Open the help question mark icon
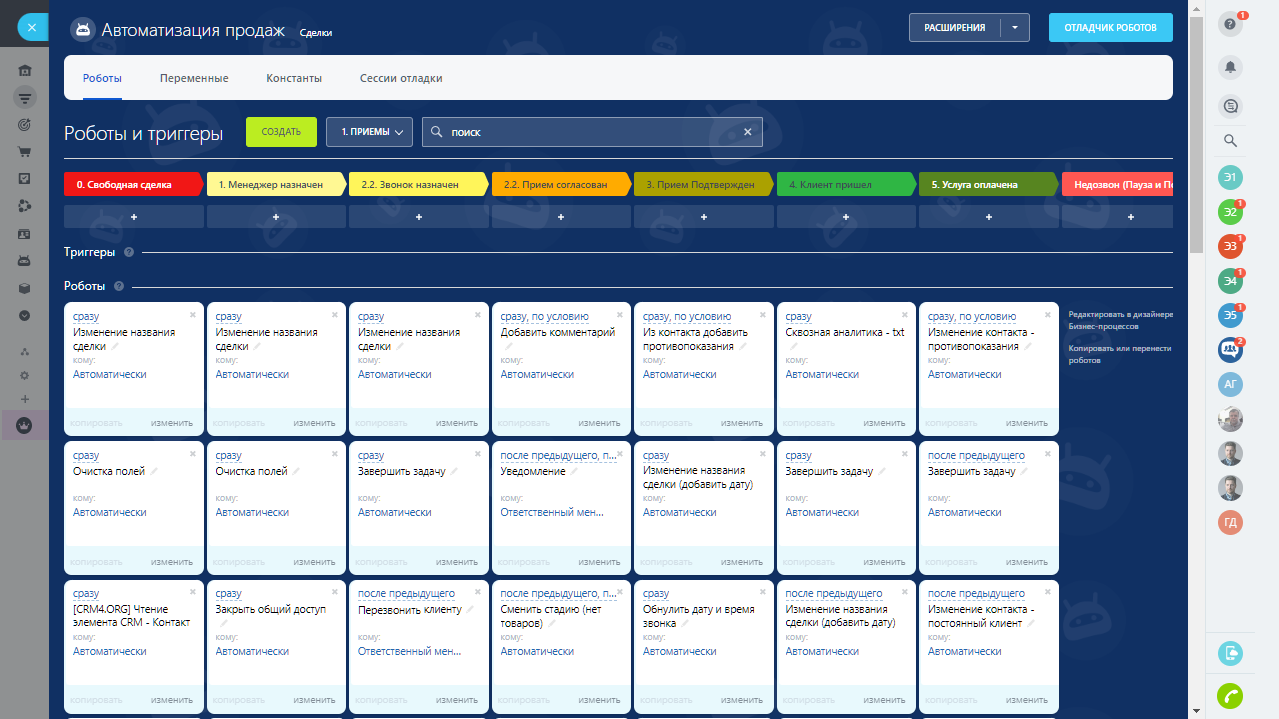1279x719 pixels. tap(1231, 25)
